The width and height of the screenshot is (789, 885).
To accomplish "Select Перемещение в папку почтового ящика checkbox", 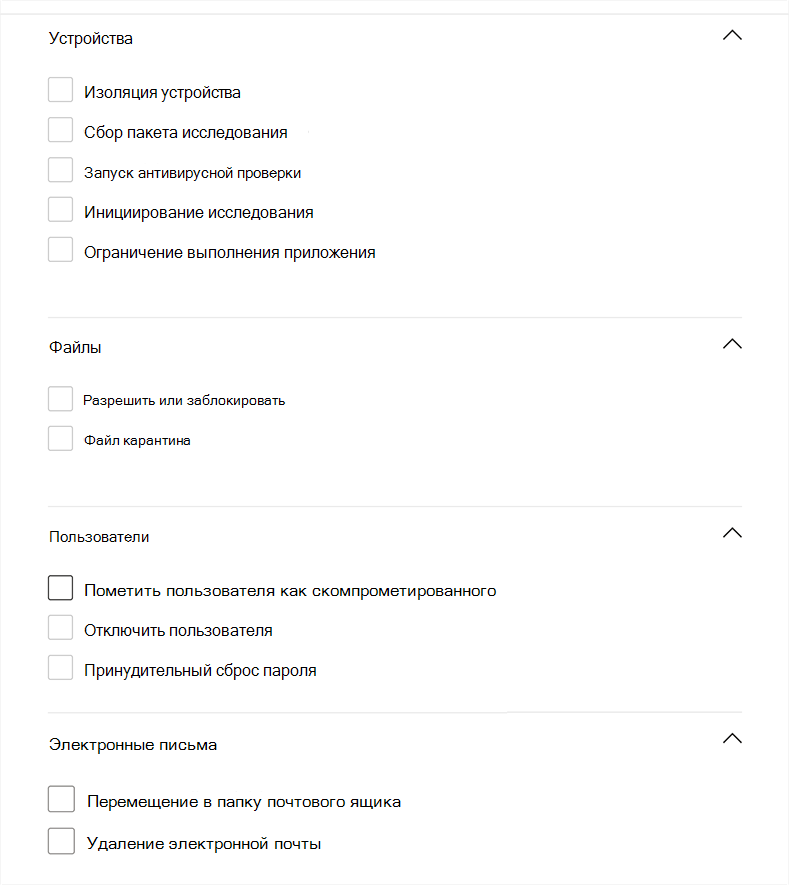I will [x=62, y=799].
